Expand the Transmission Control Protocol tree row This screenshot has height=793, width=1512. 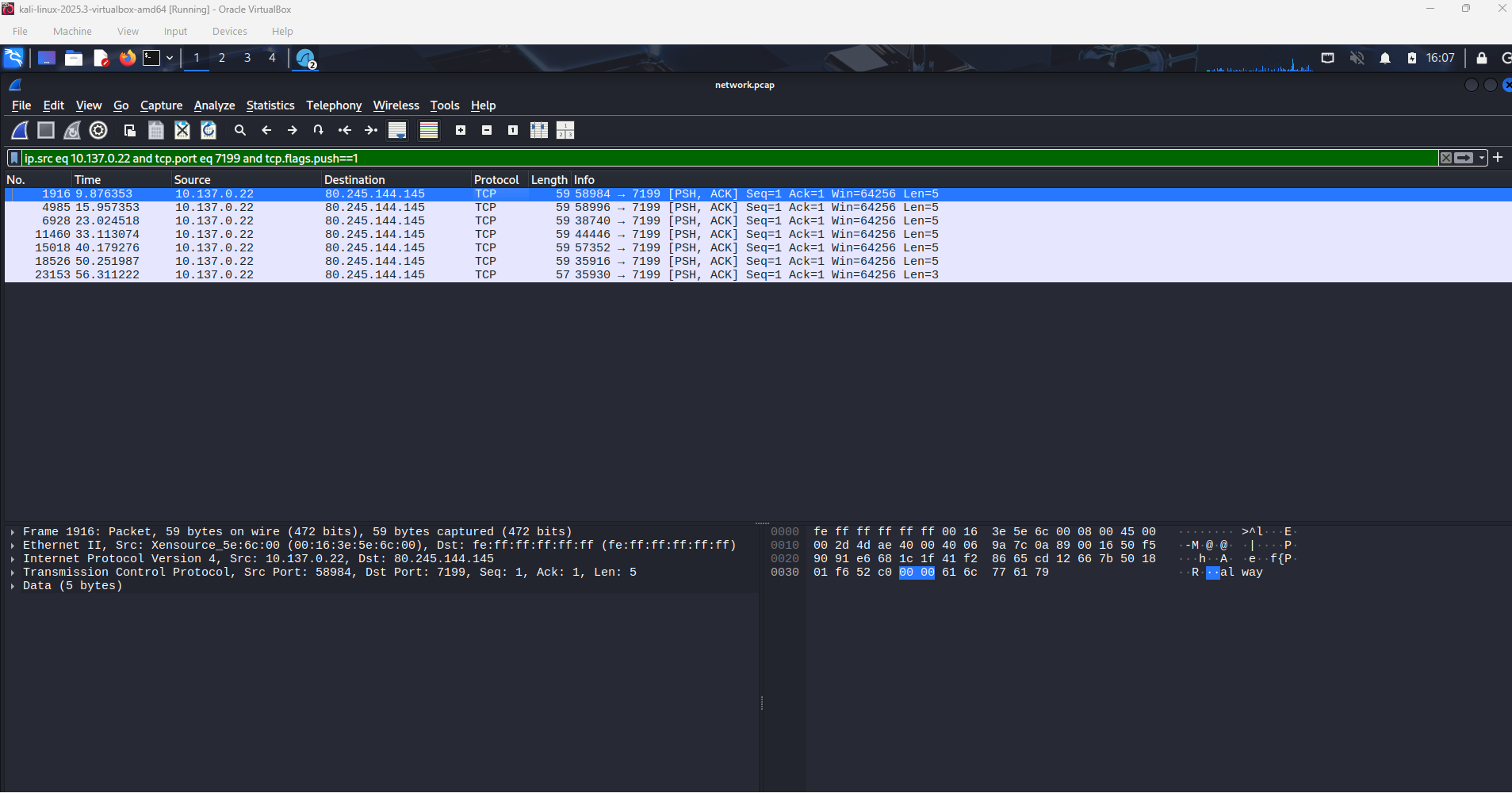13,573
